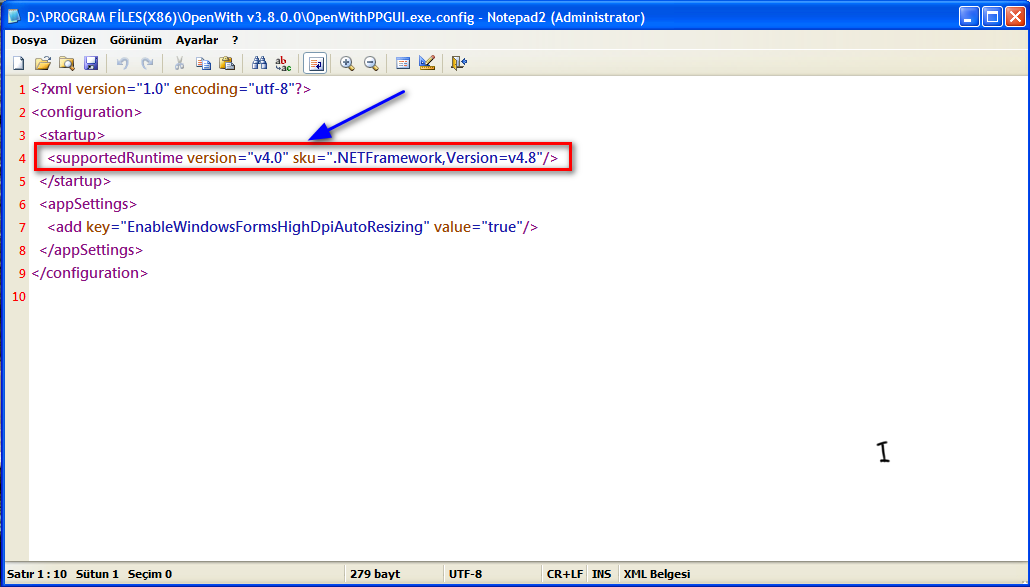Viewport: 1030px width, 587px height.
Task: Click the Undo arrow icon
Action: (x=123, y=63)
